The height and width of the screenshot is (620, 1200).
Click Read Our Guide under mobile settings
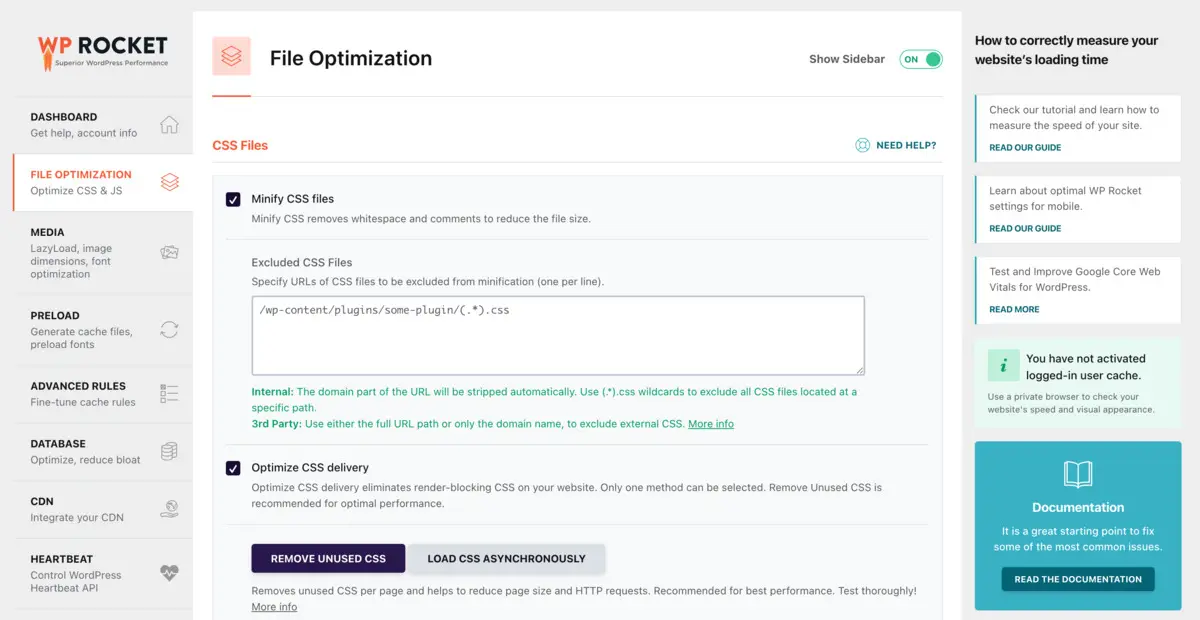[1025, 228]
